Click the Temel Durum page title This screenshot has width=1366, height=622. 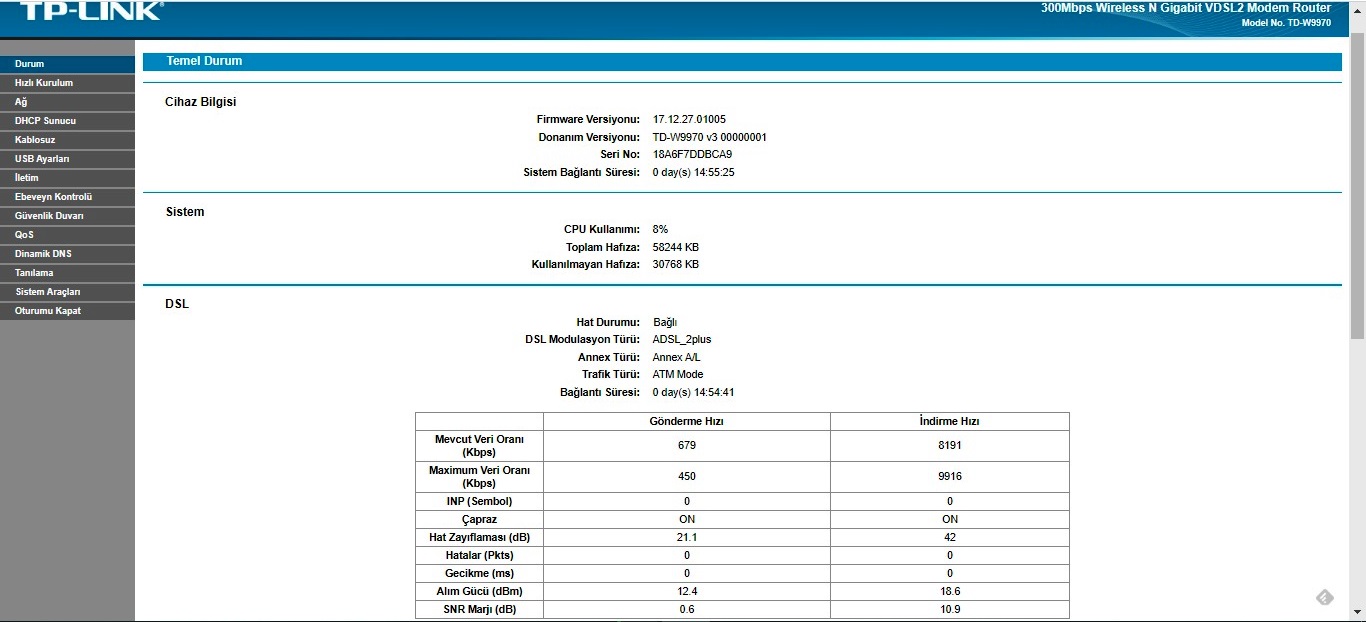click(x=204, y=61)
